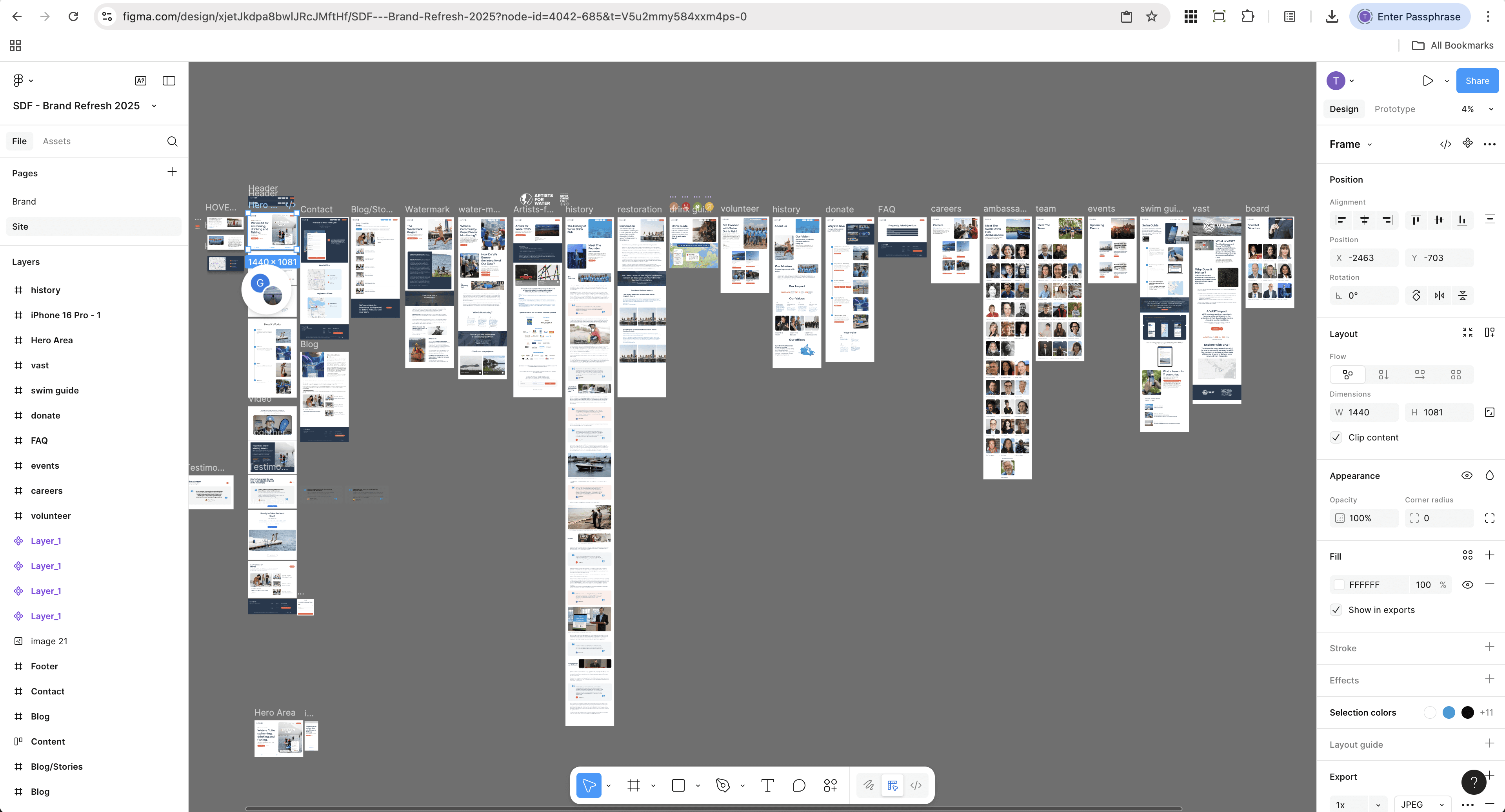Select the Pen tool

(x=723, y=785)
